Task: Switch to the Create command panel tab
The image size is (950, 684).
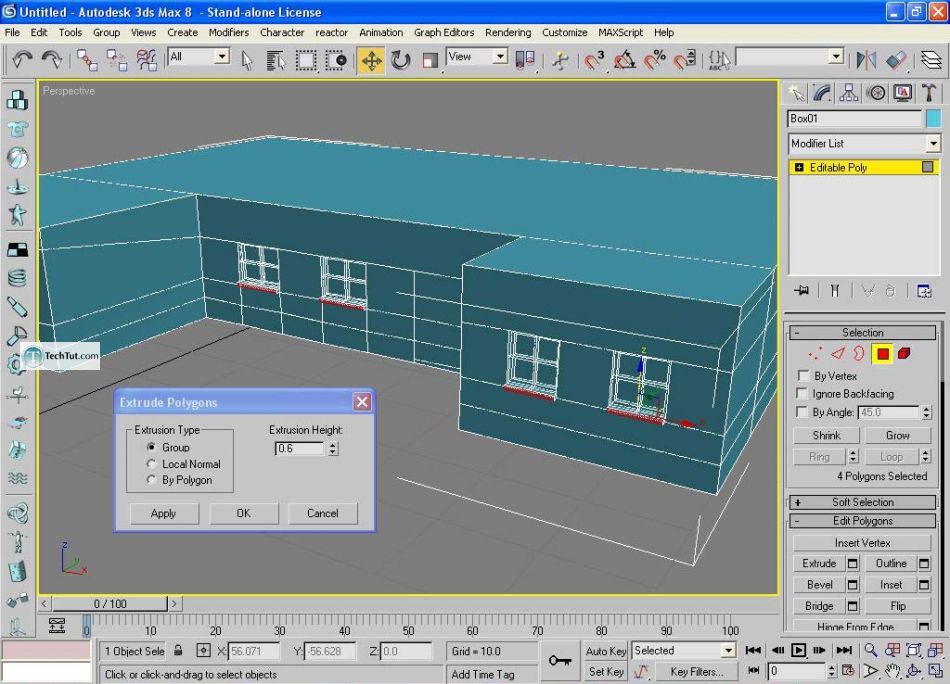Action: (796, 93)
